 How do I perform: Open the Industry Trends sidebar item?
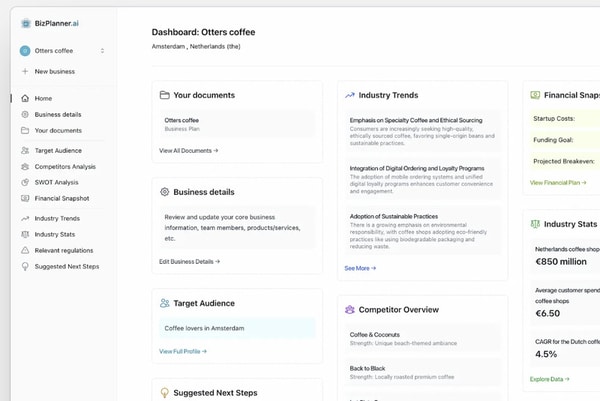coord(57,218)
